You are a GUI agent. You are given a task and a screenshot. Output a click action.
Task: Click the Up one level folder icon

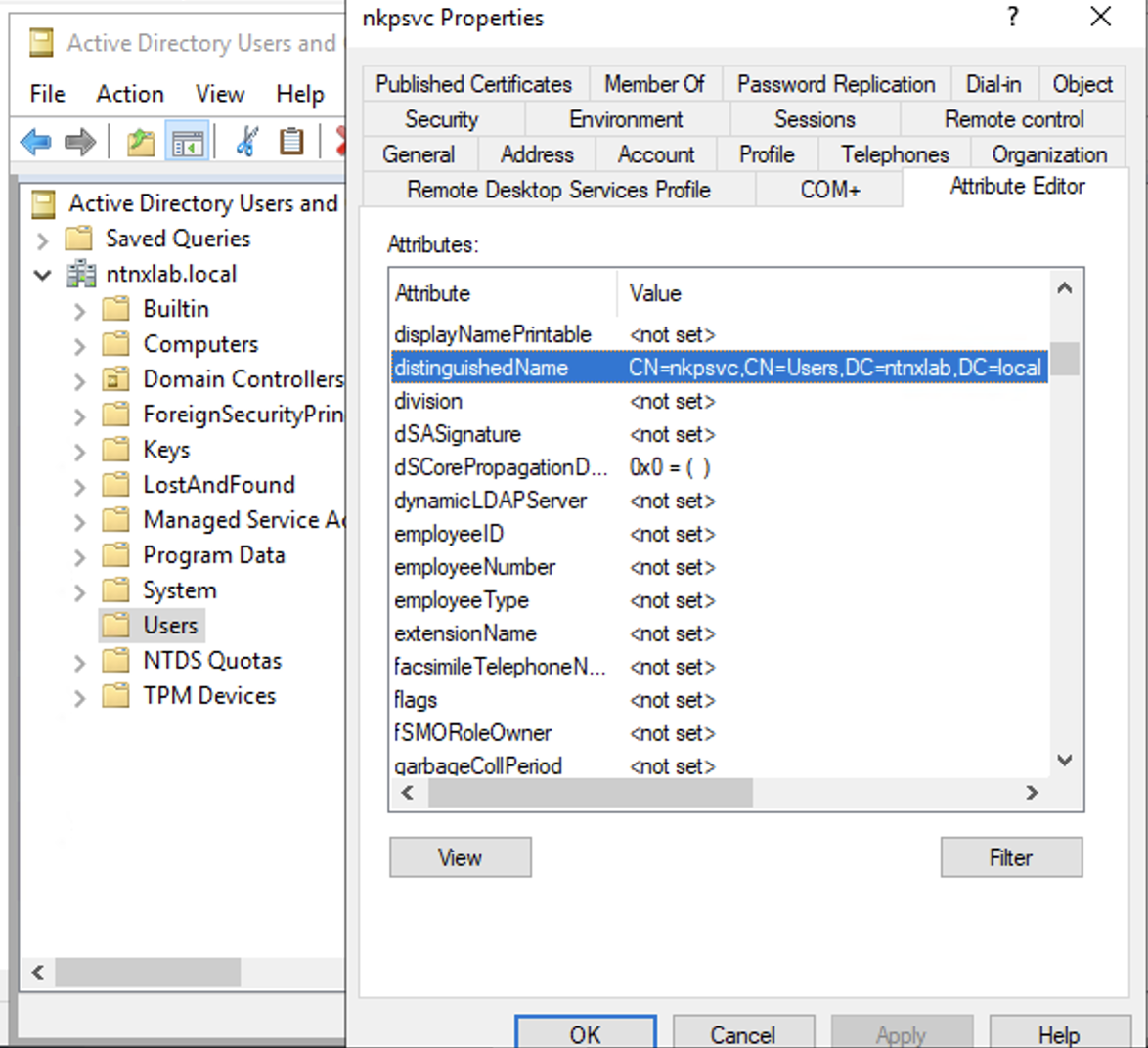(x=141, y=142)
